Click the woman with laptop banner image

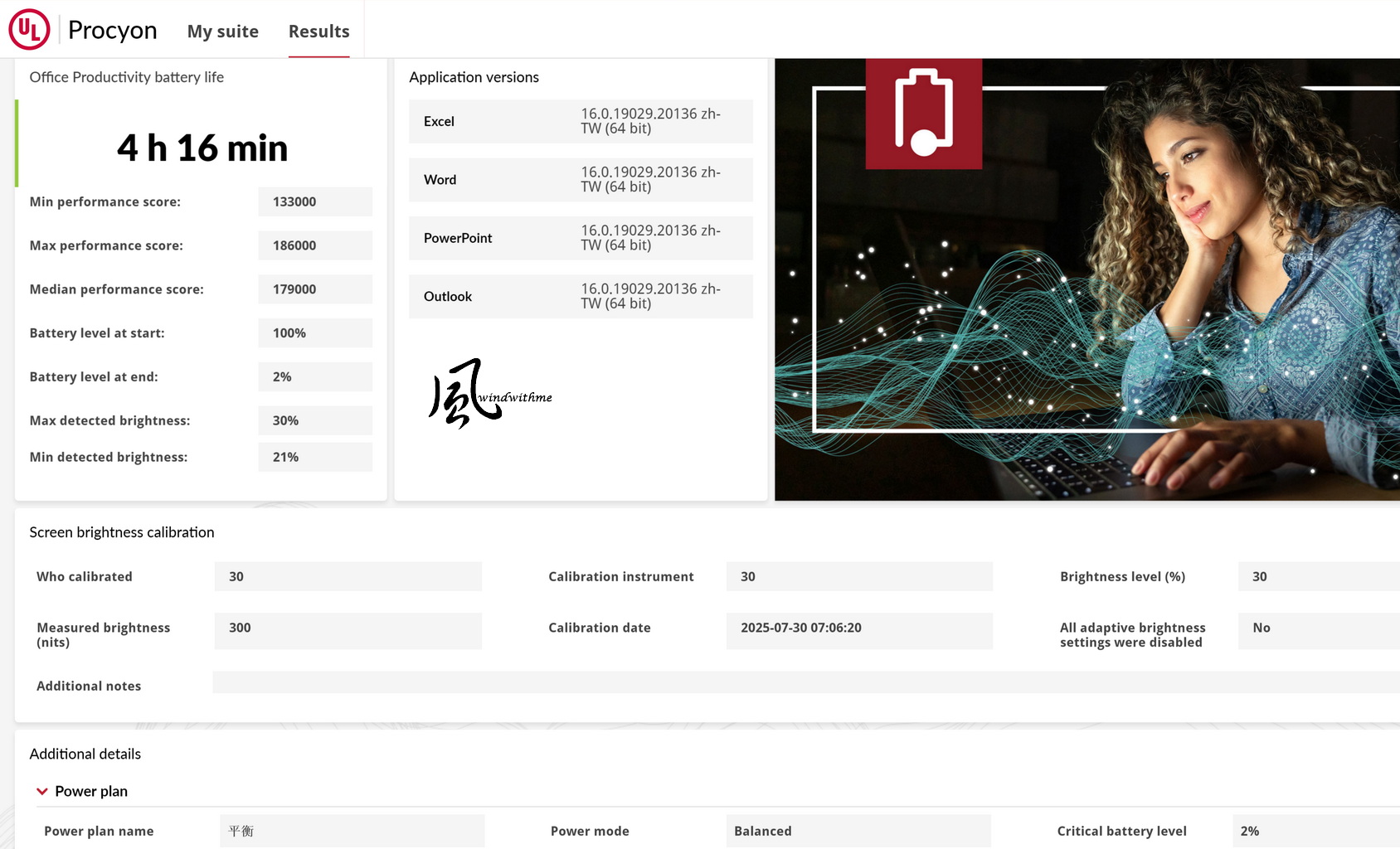pyautogui.click(x=1087, y=279)
